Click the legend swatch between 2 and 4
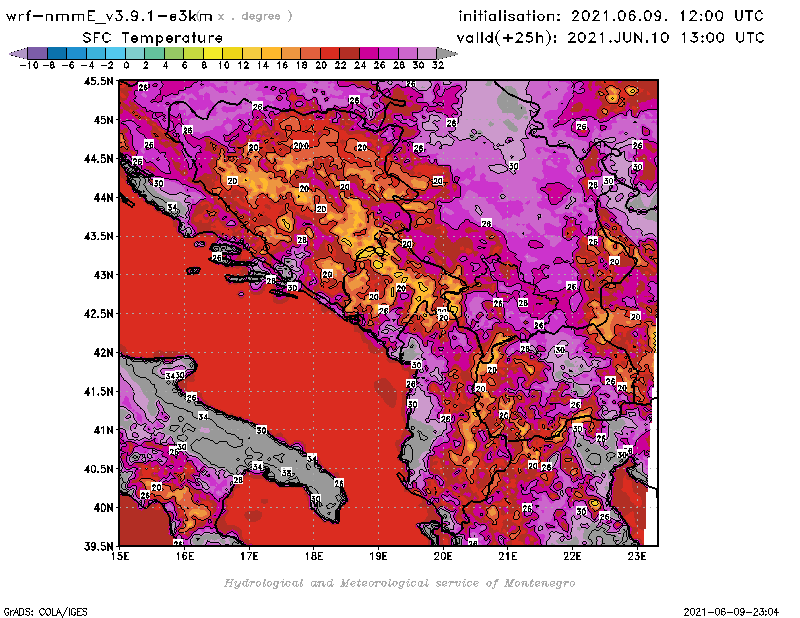 154,54
